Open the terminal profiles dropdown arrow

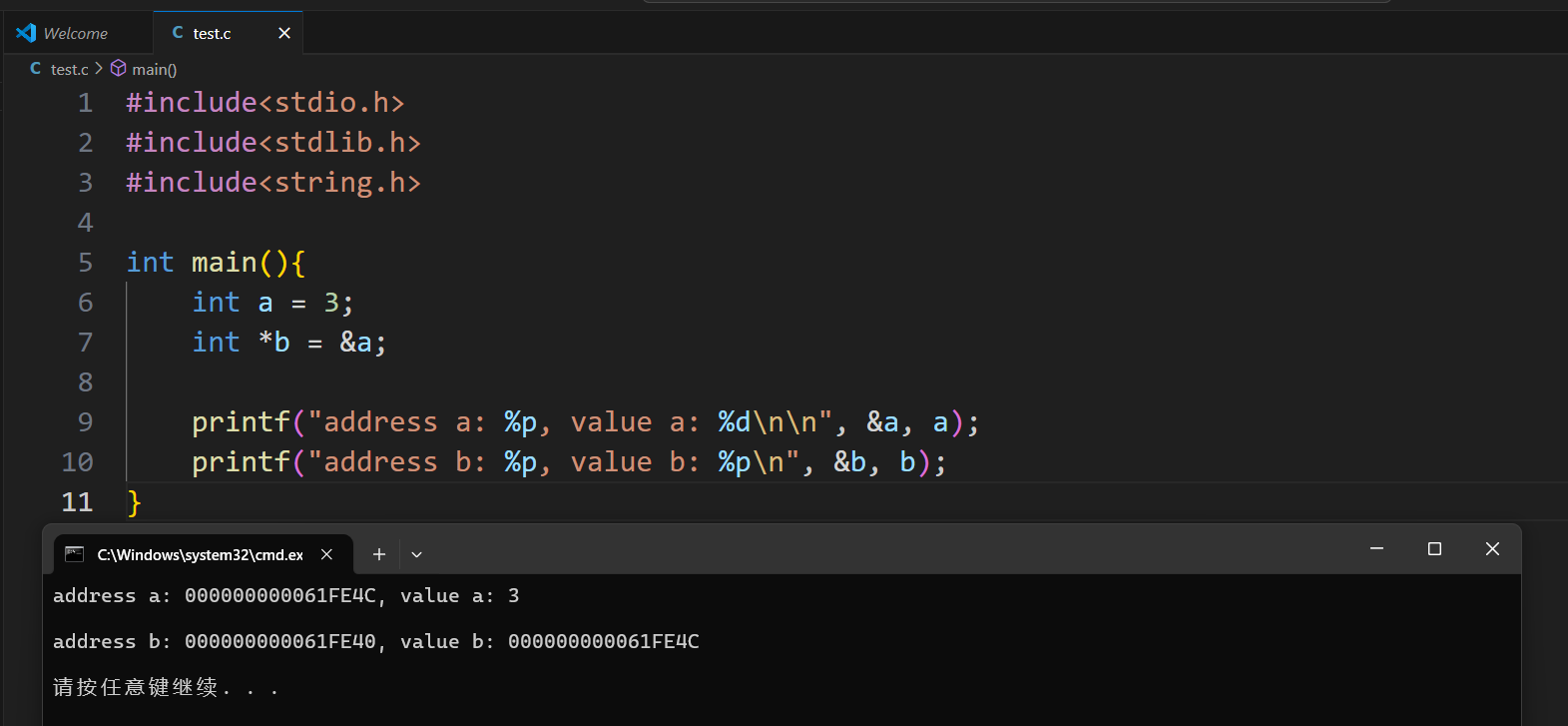click(x=417, y=554)
